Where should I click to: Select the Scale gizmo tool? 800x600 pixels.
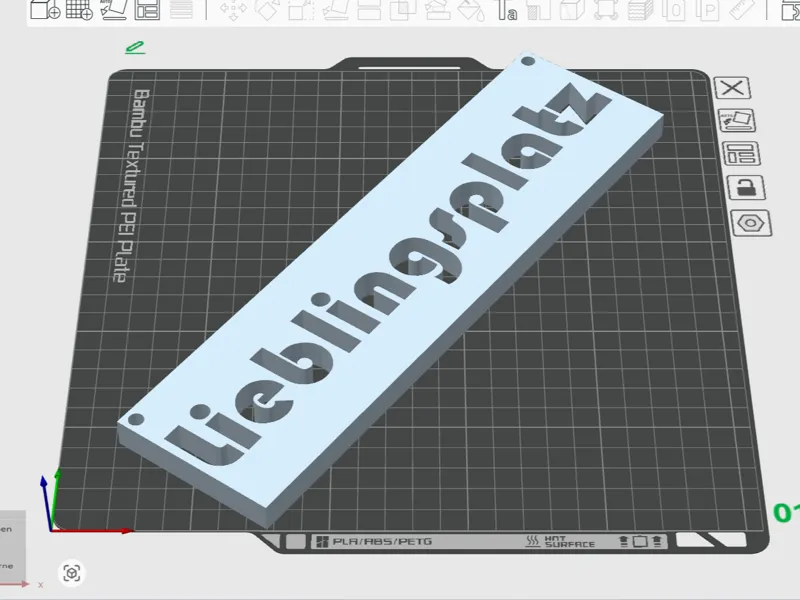click(301, 10)
